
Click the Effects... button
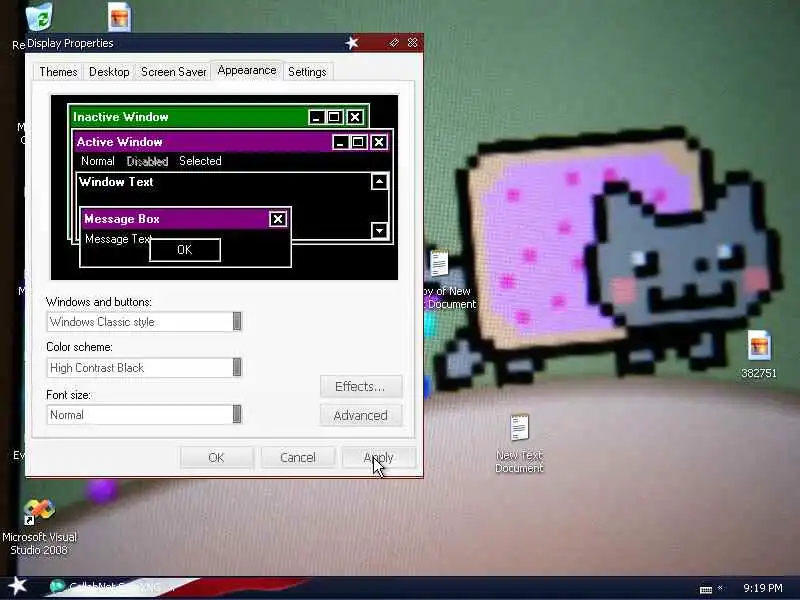[x=361, y=387]
